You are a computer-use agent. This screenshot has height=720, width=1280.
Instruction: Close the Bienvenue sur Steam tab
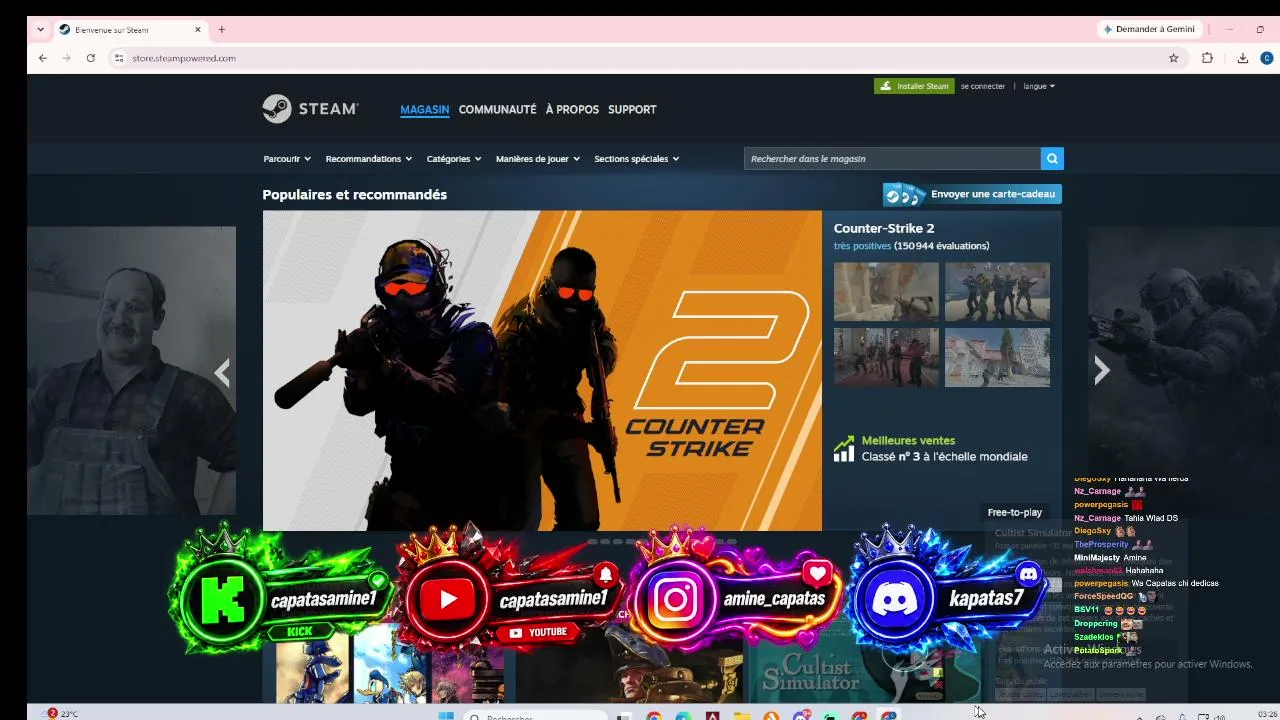coord(198,29)
